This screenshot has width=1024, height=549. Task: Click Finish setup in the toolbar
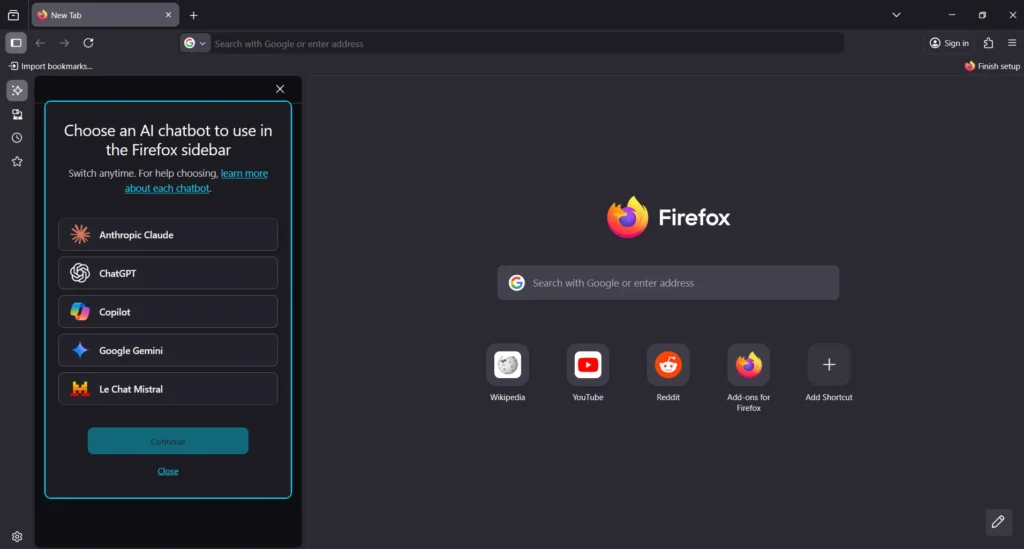(992, 66)
